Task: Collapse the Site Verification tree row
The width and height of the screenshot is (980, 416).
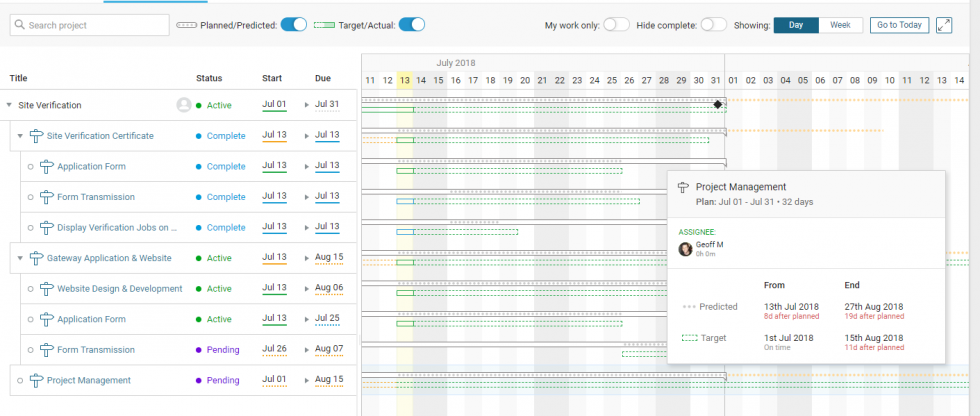Action: [x=9, y=105]
